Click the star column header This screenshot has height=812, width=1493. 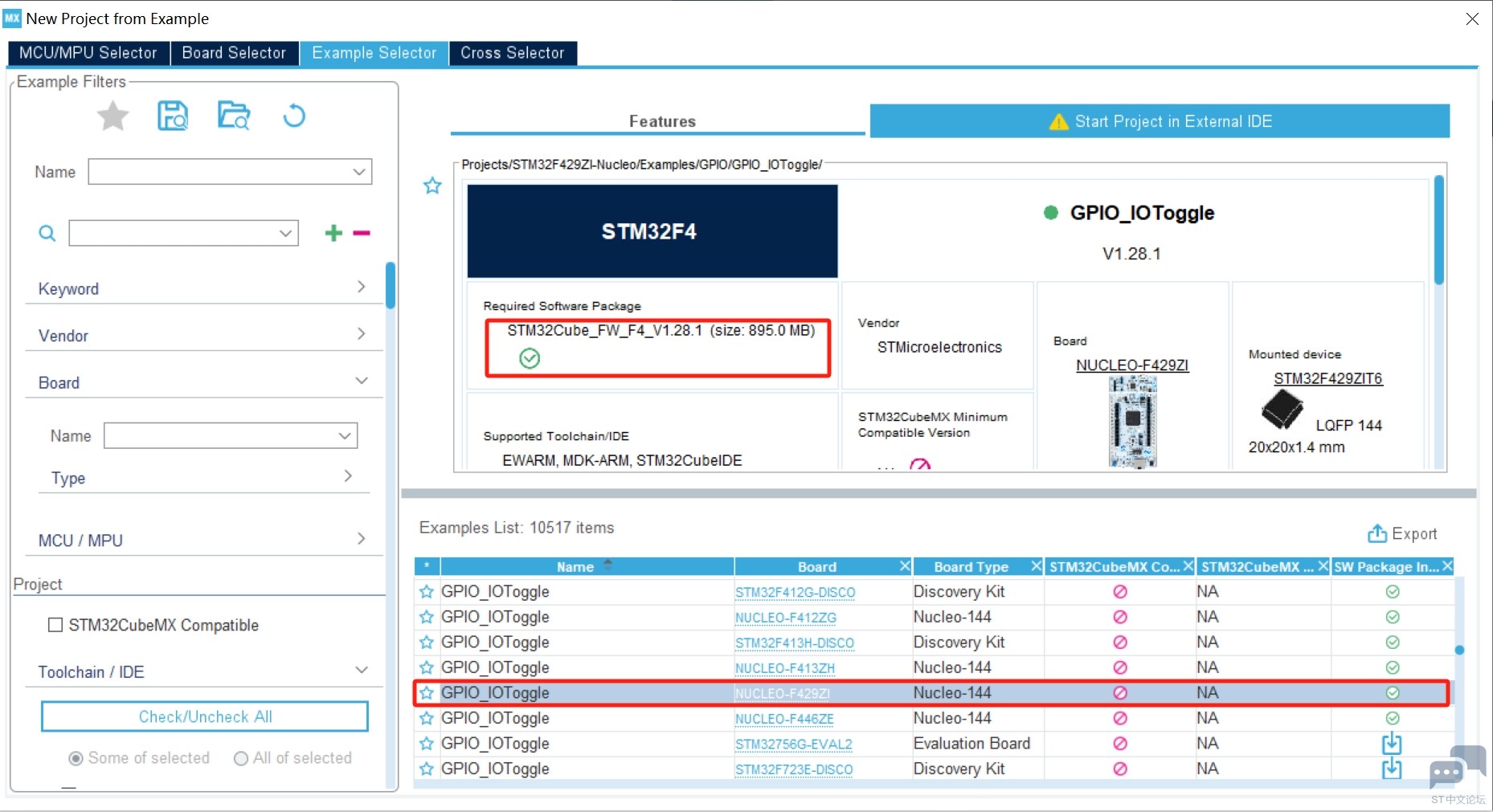click(427, 566)
